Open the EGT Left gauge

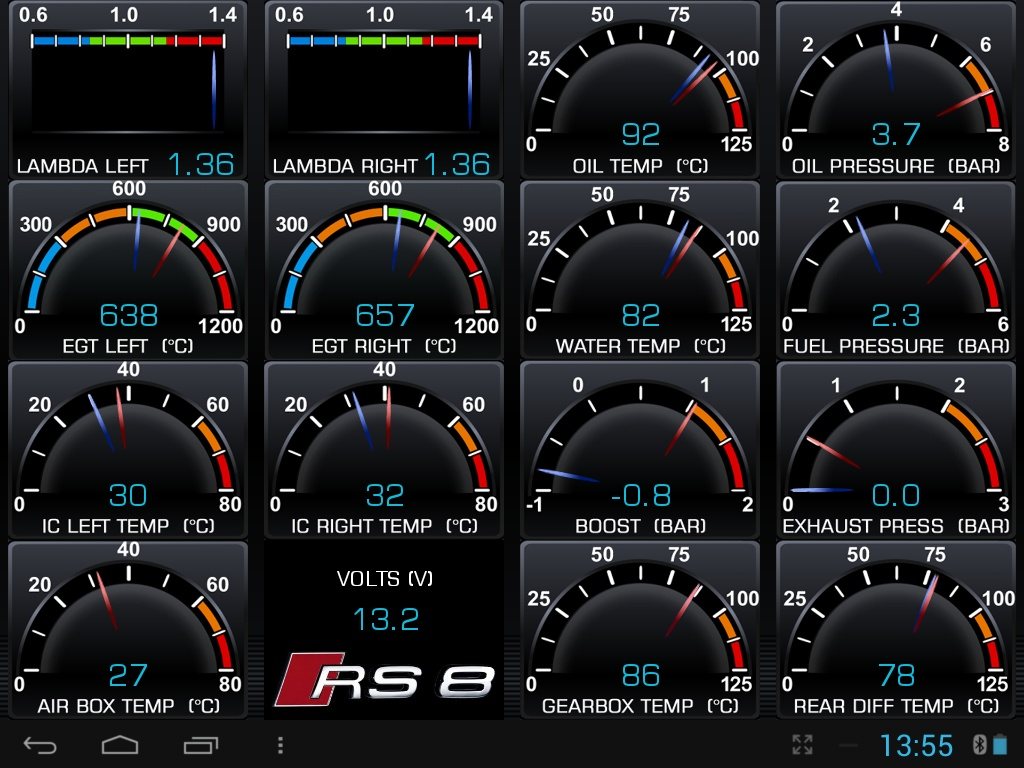[x=128, y=270]
